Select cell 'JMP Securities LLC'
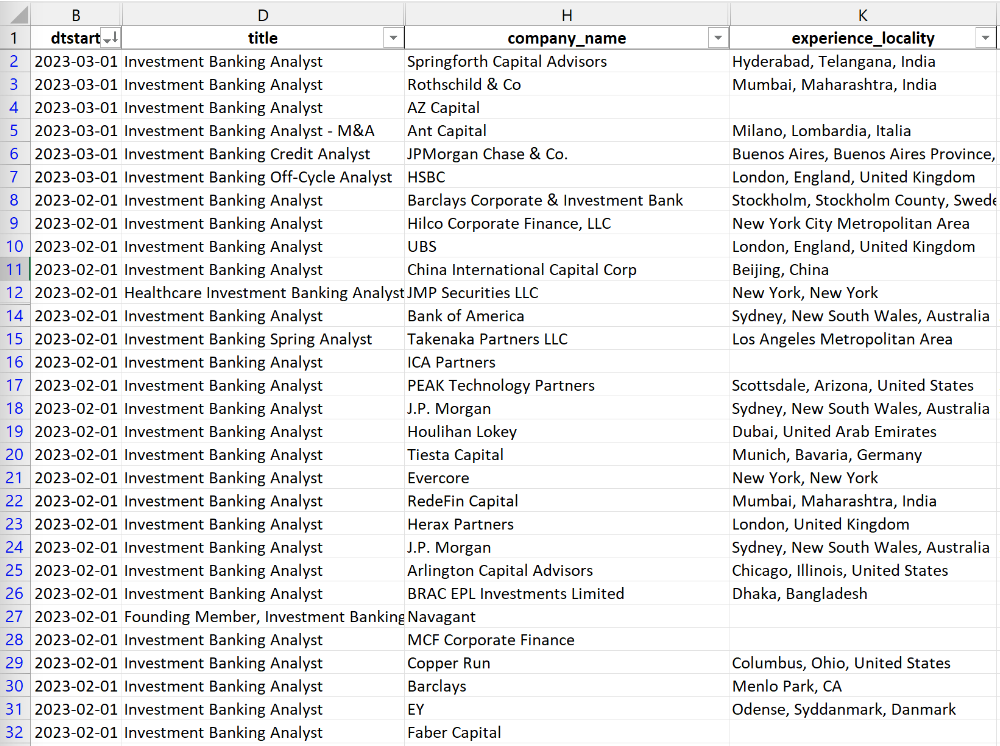The image size is (1000, 746). click(x=566, y=293)
